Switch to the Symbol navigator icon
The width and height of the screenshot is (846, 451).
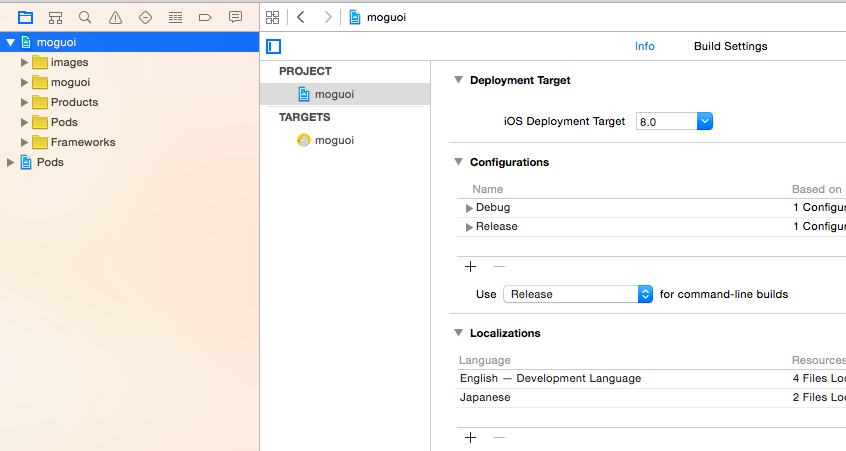55,17
